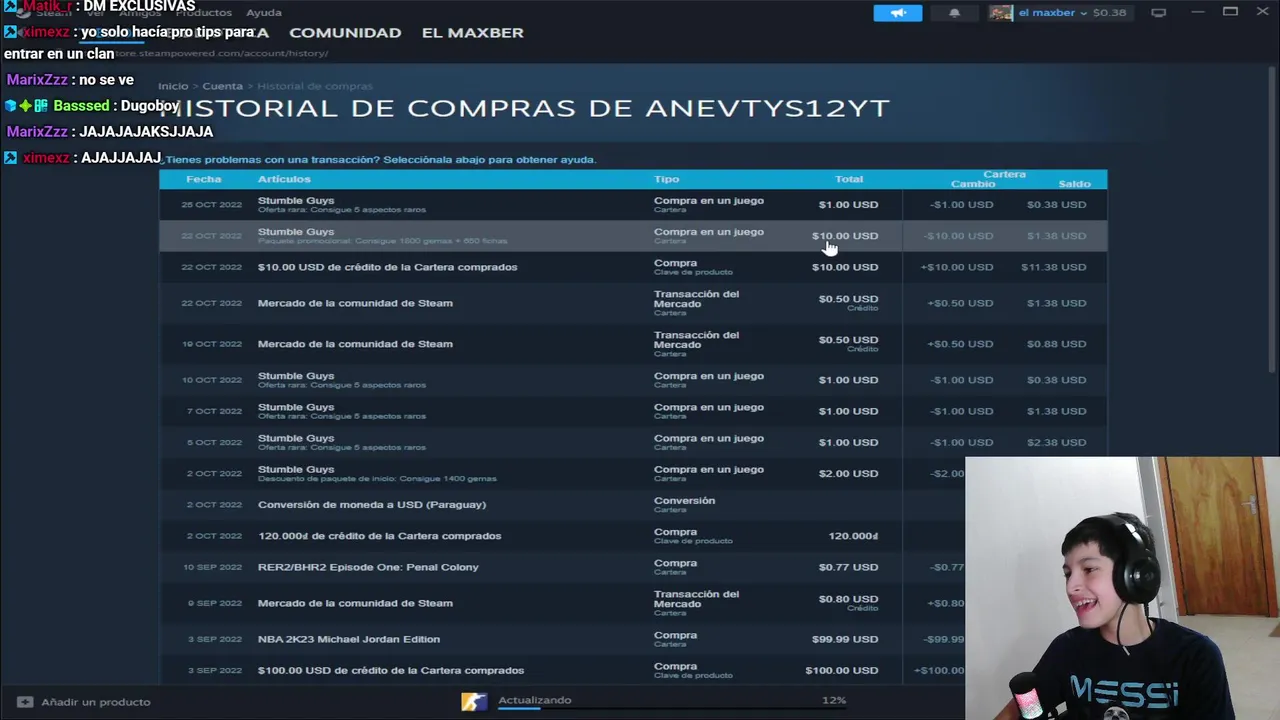Image resolution: width=1280 pixels, height=720 pixels.
Task: Click the 12% download percentage
Action: click(834, 700)
